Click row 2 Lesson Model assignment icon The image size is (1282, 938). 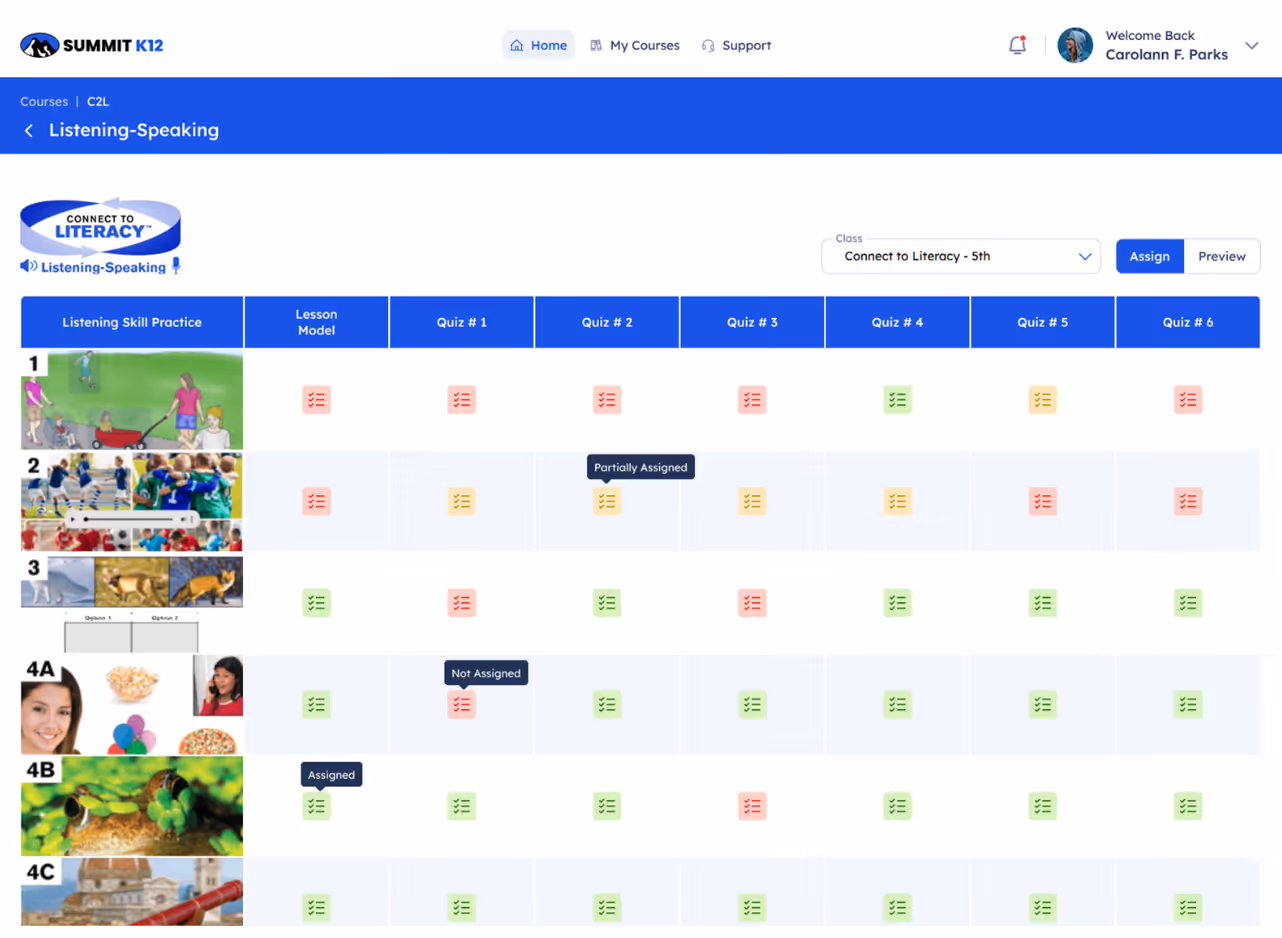coord(317,501)
